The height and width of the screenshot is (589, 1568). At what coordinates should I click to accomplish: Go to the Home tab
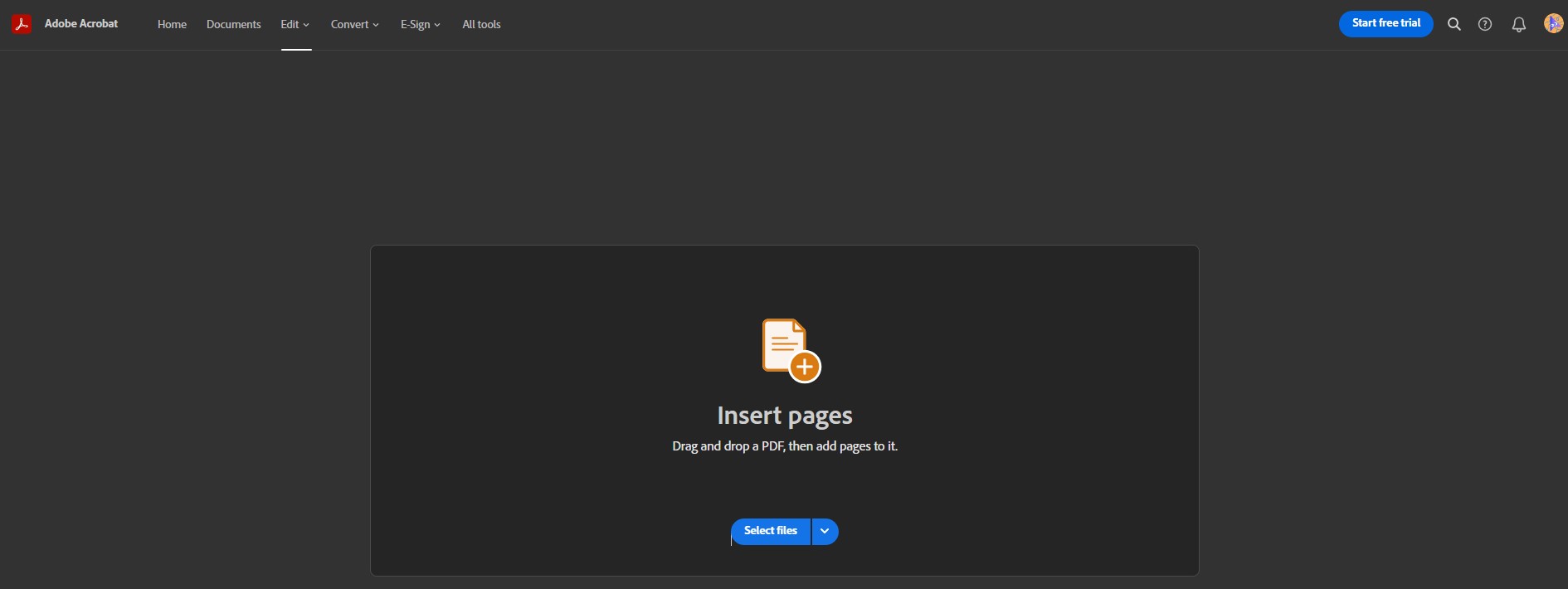point(172,24)
